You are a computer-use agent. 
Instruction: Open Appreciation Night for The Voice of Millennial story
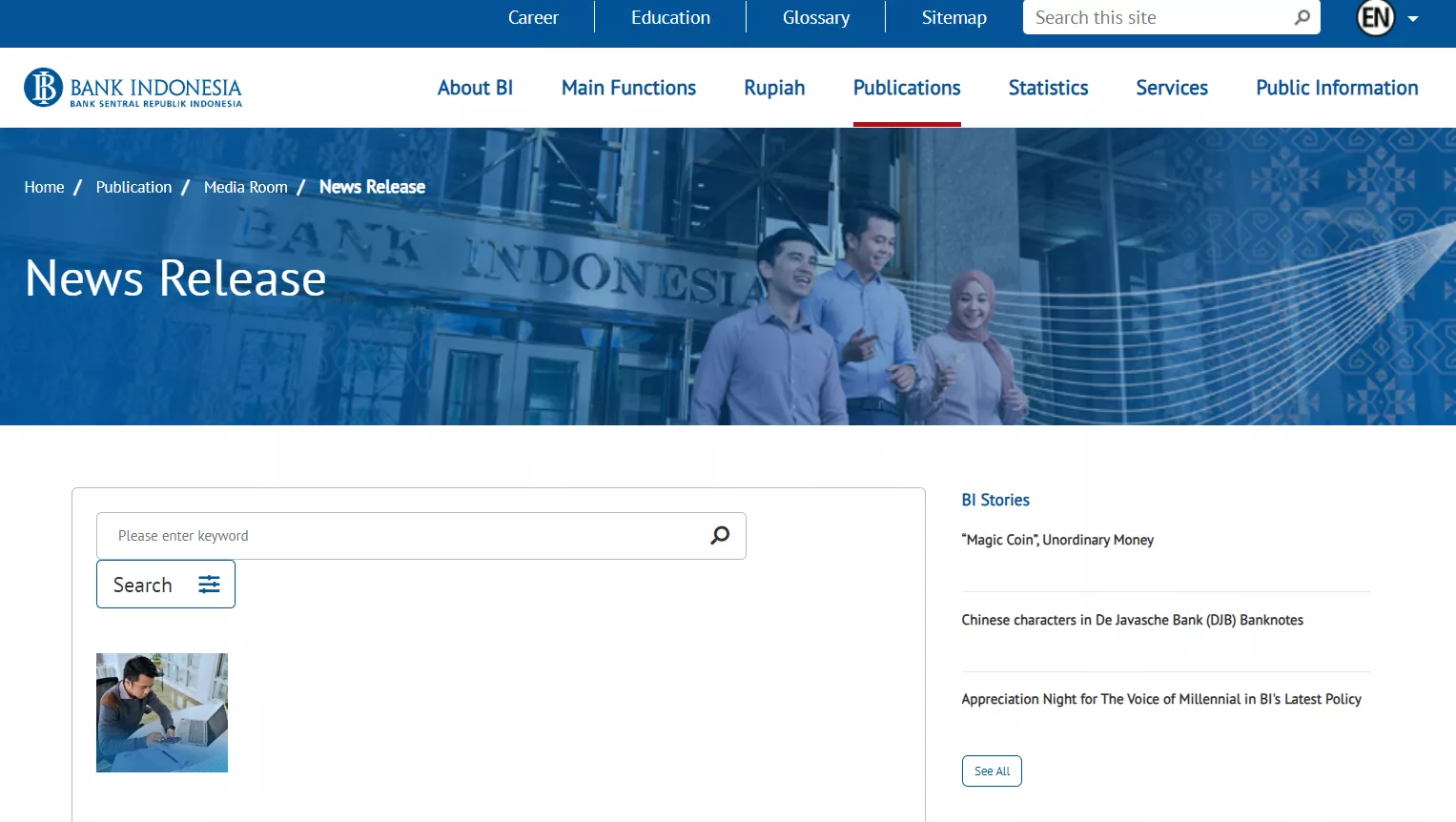(1161, 699)
